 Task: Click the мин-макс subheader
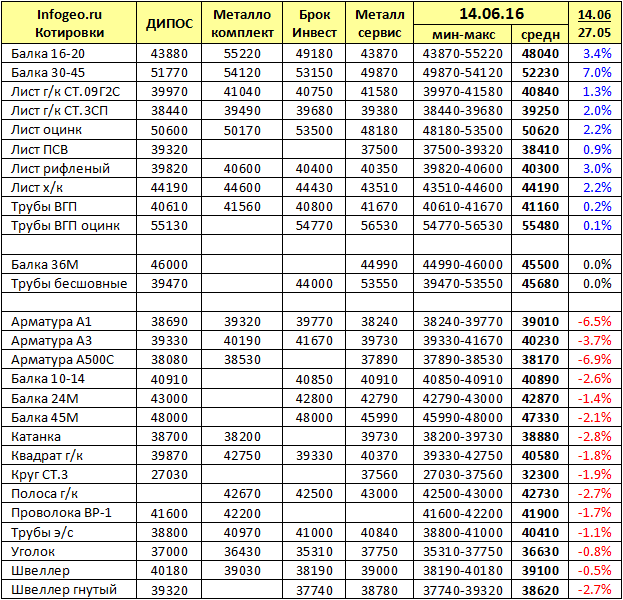point(462,35)
